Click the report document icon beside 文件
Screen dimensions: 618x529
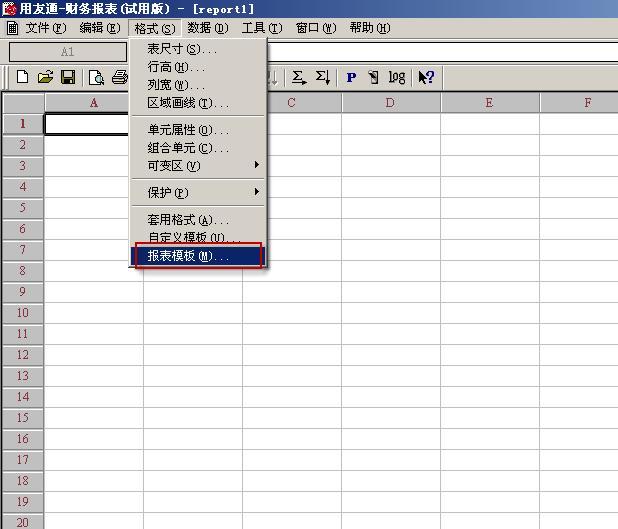click(13, 28)
